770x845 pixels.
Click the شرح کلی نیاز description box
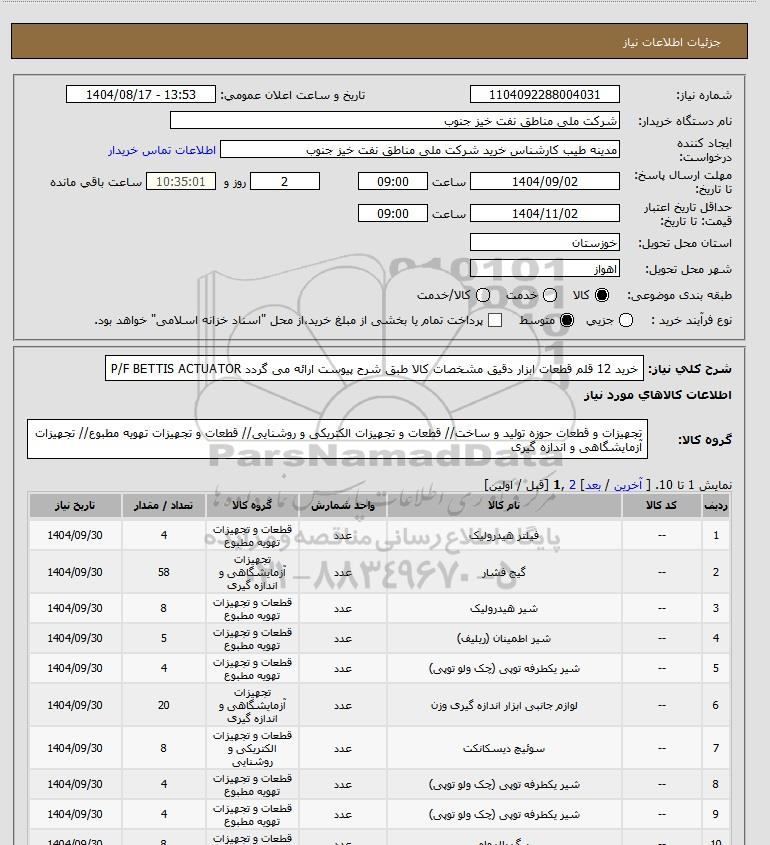click(x=374, y=369)
